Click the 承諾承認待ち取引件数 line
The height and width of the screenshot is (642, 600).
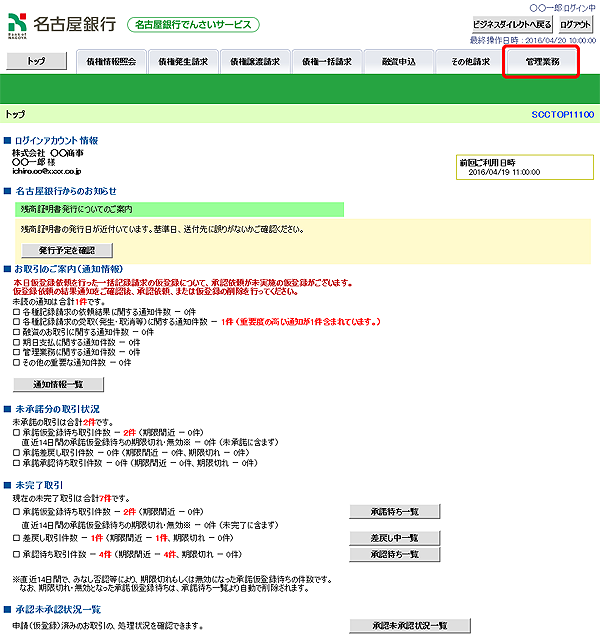[135, 463]
